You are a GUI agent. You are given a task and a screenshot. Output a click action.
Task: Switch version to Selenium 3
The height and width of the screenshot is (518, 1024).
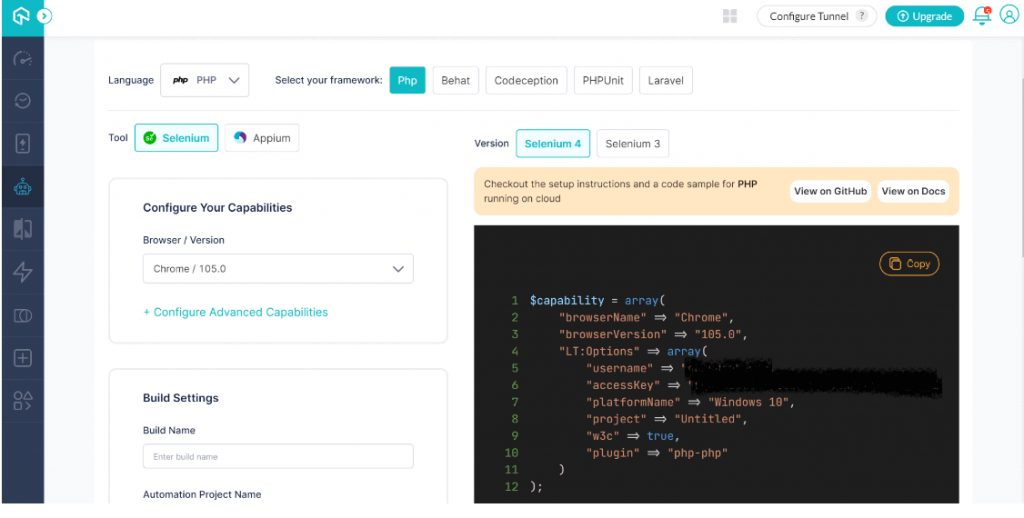632,144
